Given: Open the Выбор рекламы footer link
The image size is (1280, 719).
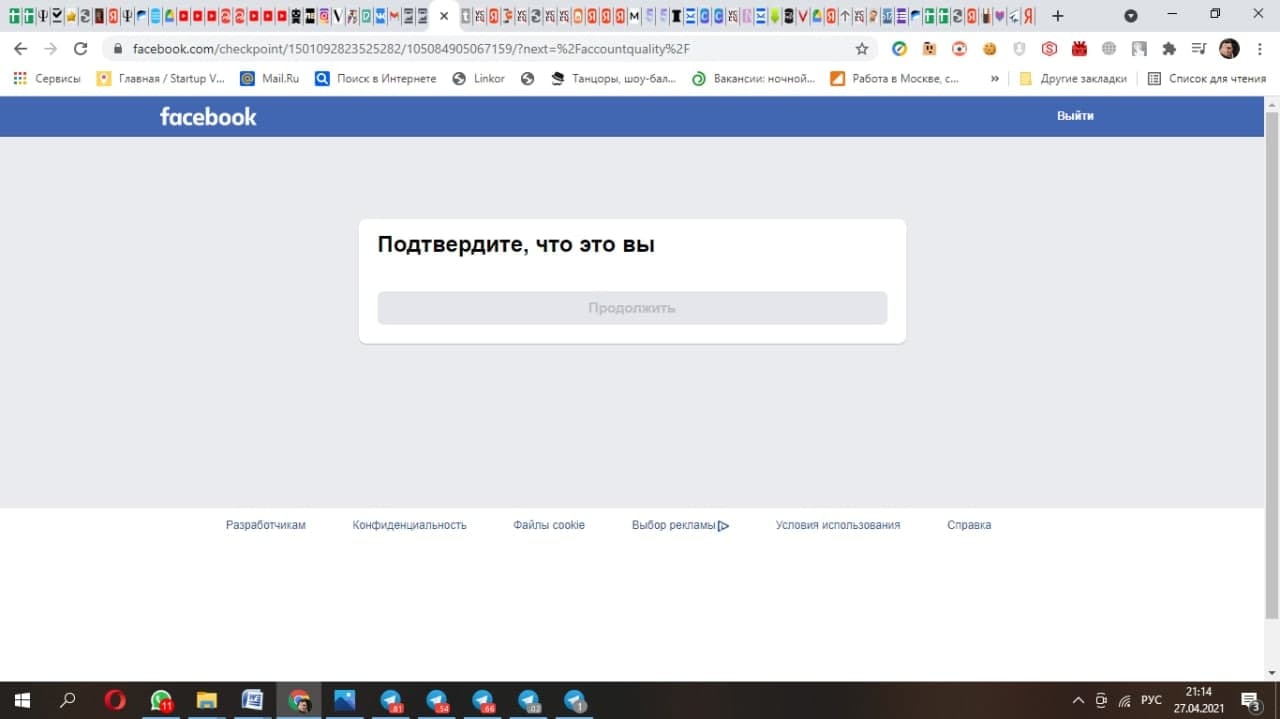Looking at the screenshot, I should point(680,525).
